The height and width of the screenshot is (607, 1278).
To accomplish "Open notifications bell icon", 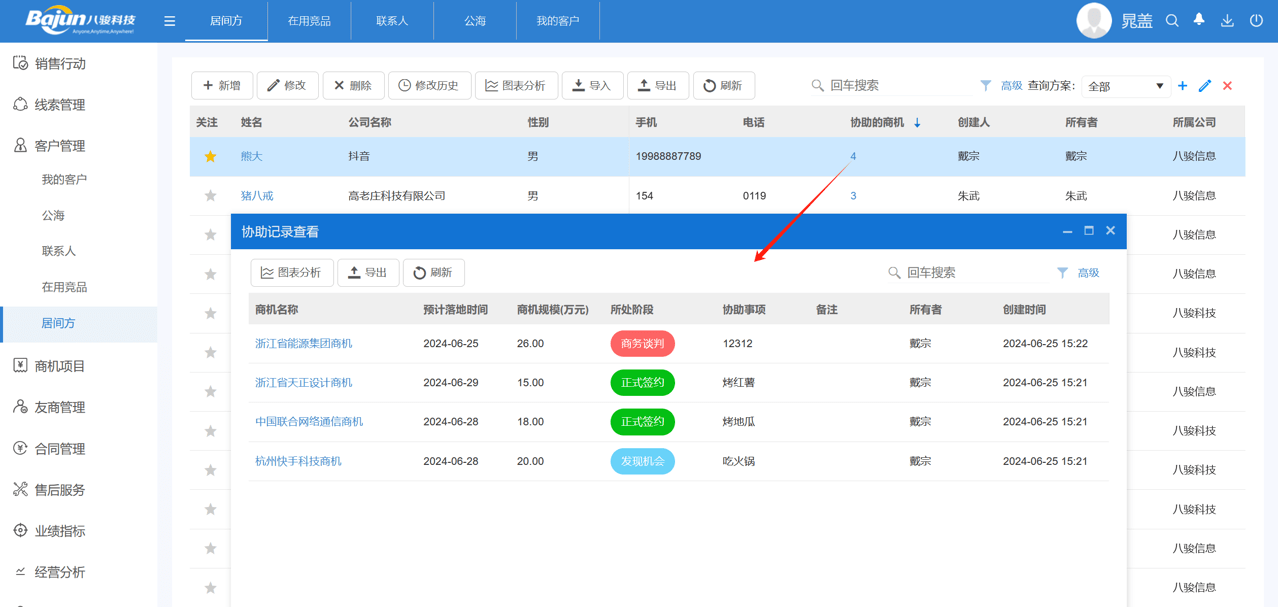I will tap(1199, 20).
